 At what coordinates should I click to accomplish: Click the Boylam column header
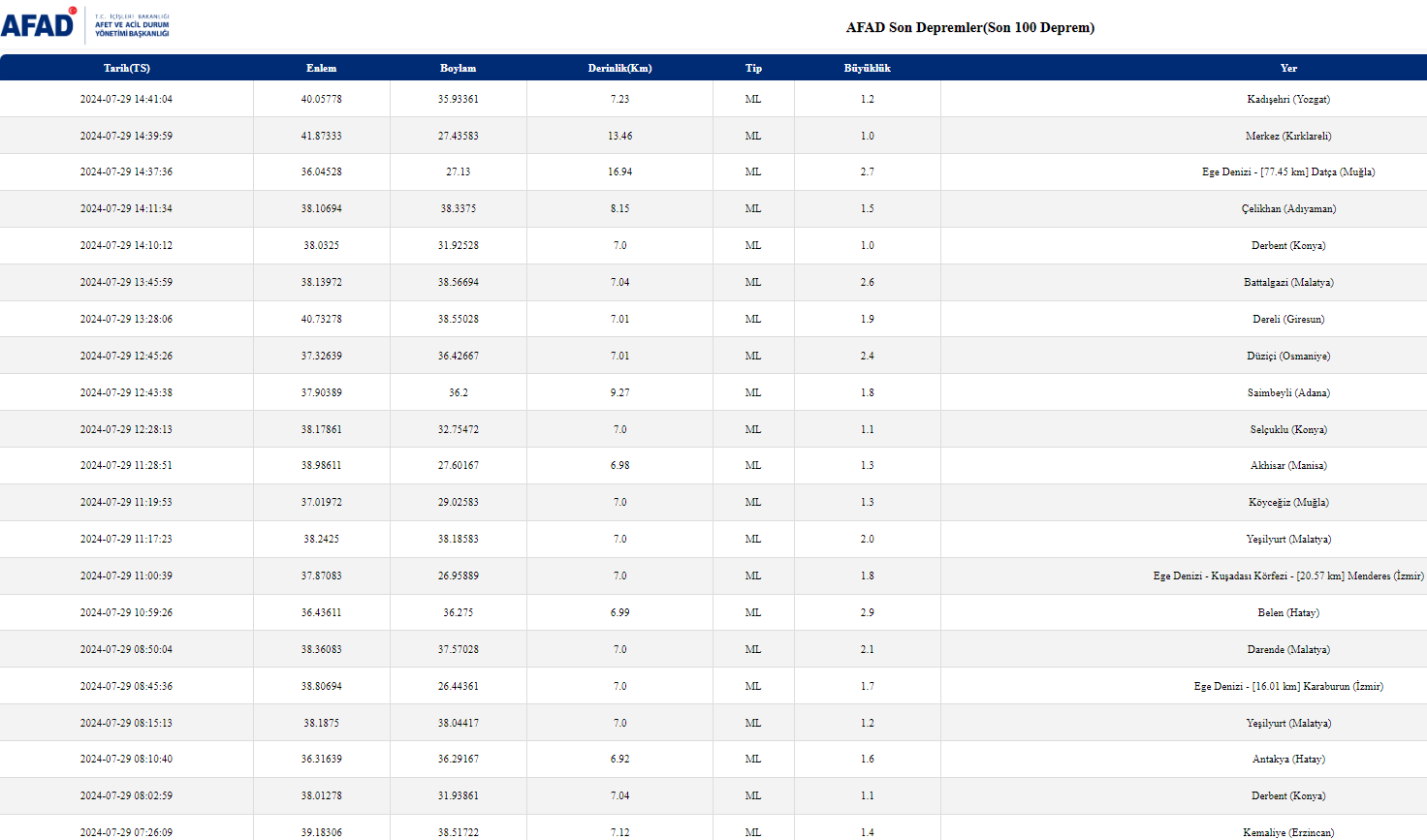point(459,68)
